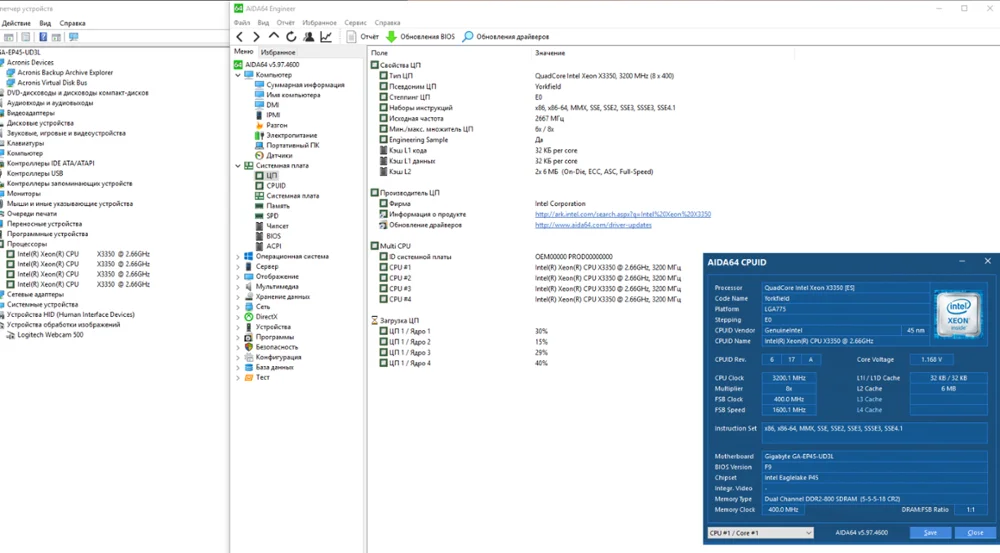Screen dimensions: 1000x553
Task: Select CPUID in the left tree
Action: 276,186
